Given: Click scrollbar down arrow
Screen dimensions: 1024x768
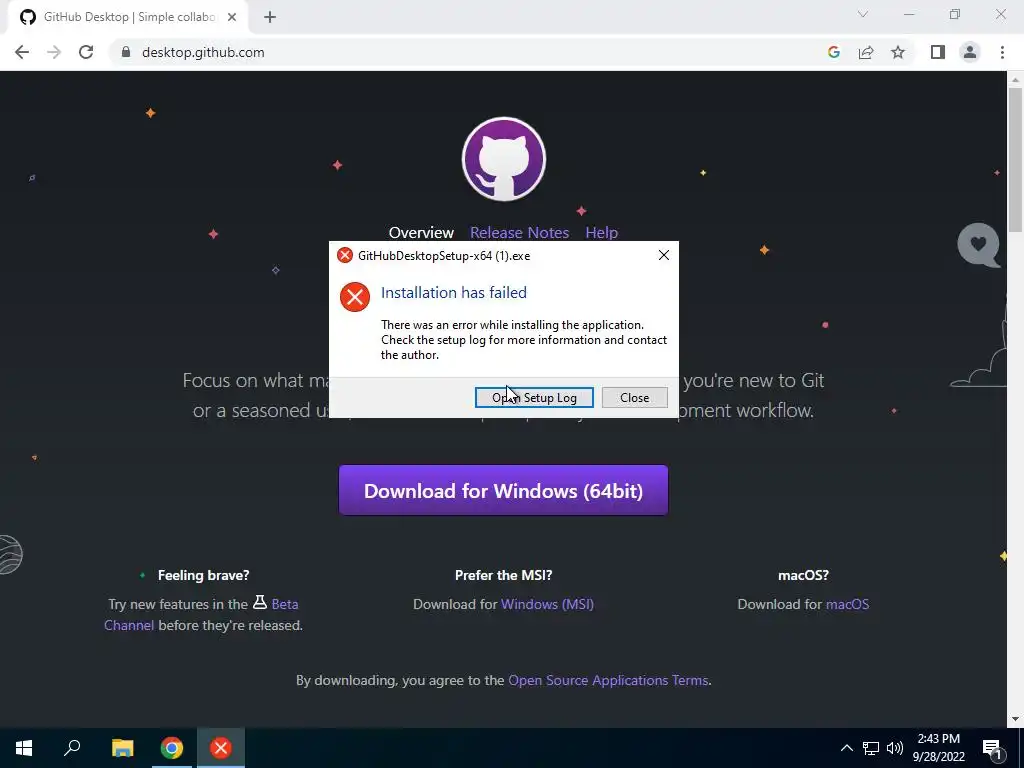Looking at the screenshot, I should (1015, 719).
